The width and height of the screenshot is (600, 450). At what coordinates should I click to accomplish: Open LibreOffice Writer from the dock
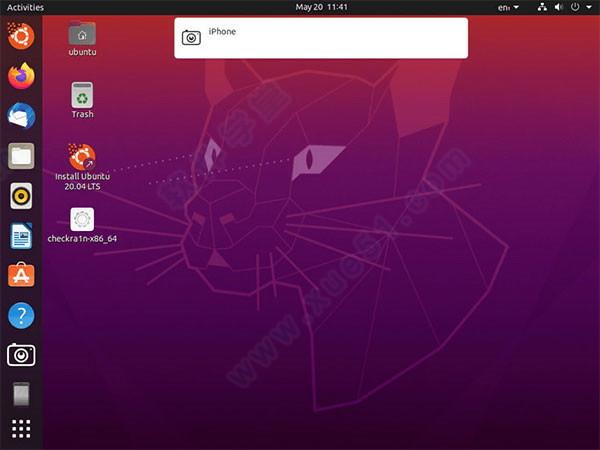(x=21, y=236)
